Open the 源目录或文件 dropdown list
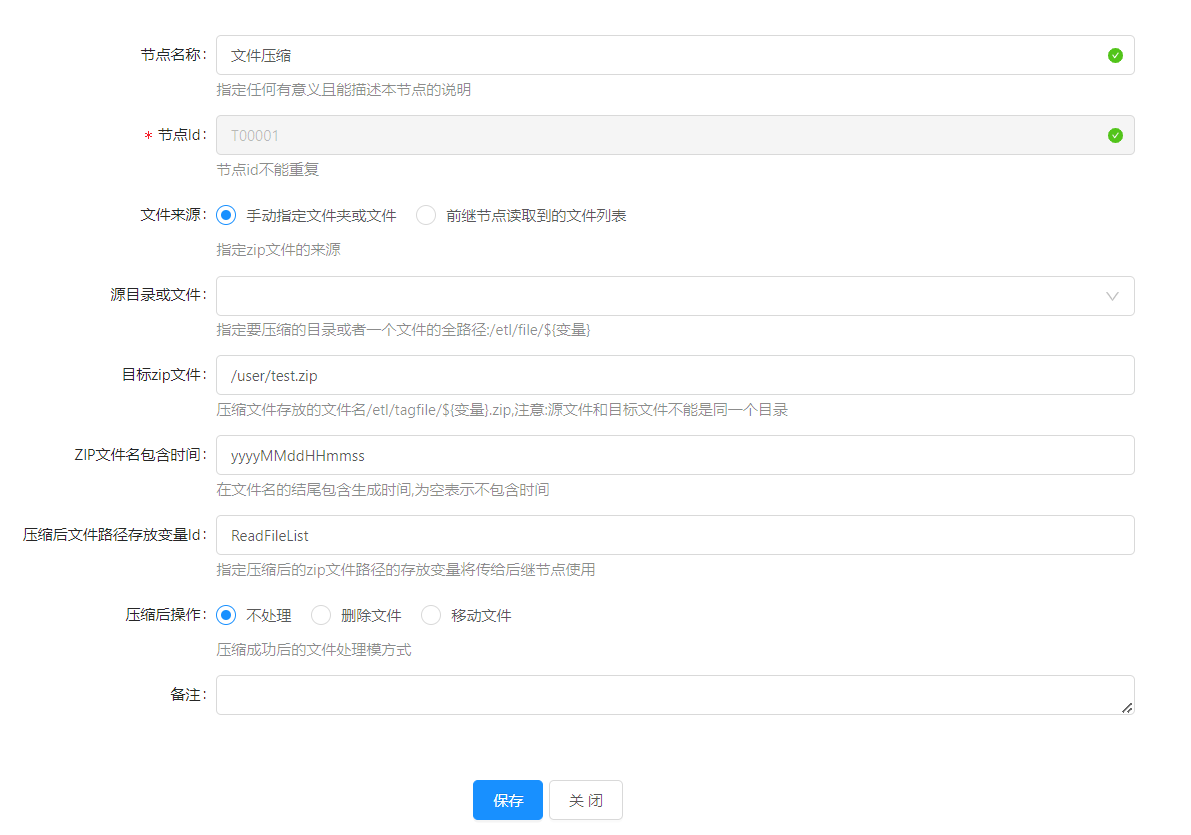 point(660,296)
